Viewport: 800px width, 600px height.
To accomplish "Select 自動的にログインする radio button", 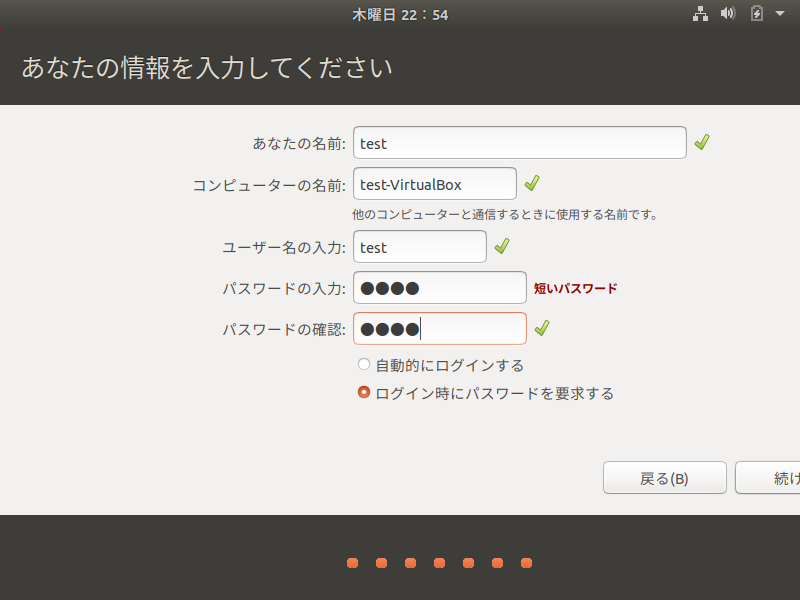I will pyautogui.click(x=364, y=364).
